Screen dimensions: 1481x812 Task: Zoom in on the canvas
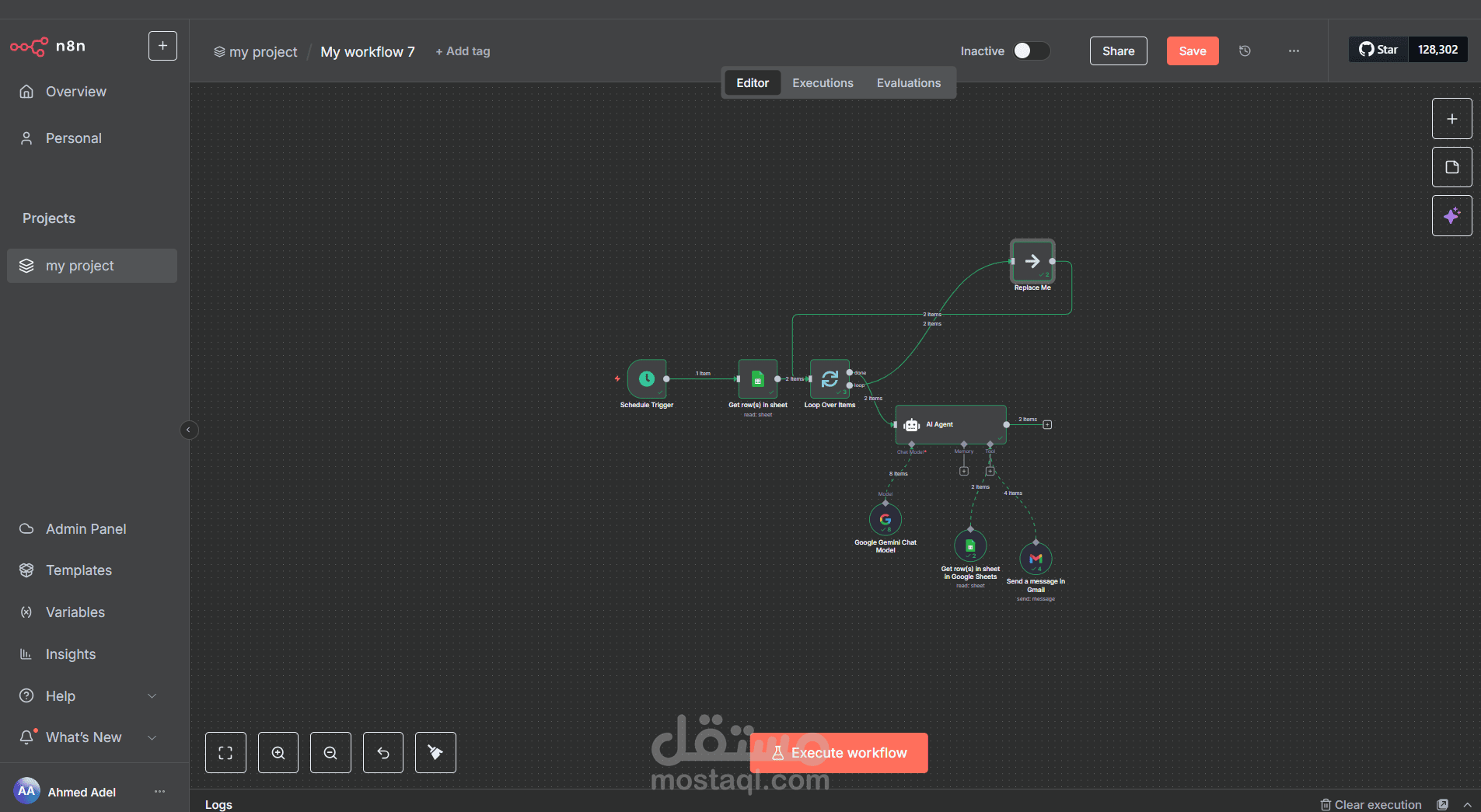tap(278, 752)
